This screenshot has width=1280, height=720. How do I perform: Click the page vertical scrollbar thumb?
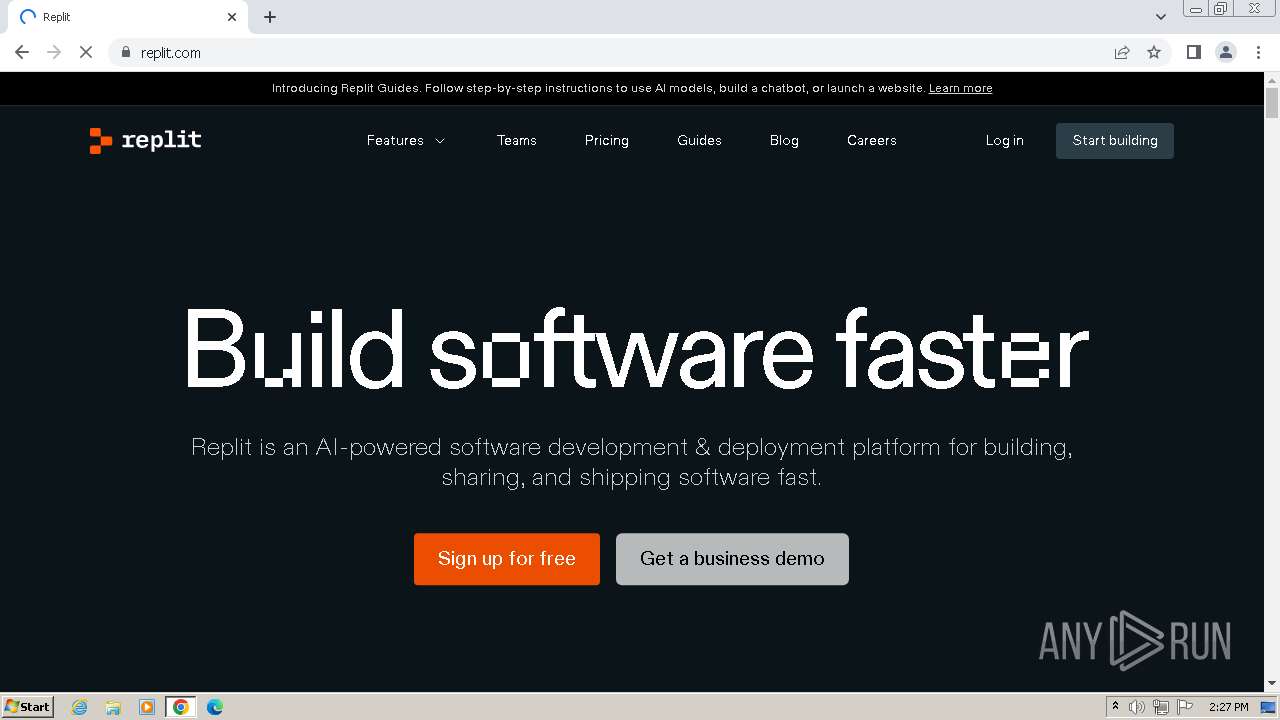pyautogui.click(x=1272, y=103)
